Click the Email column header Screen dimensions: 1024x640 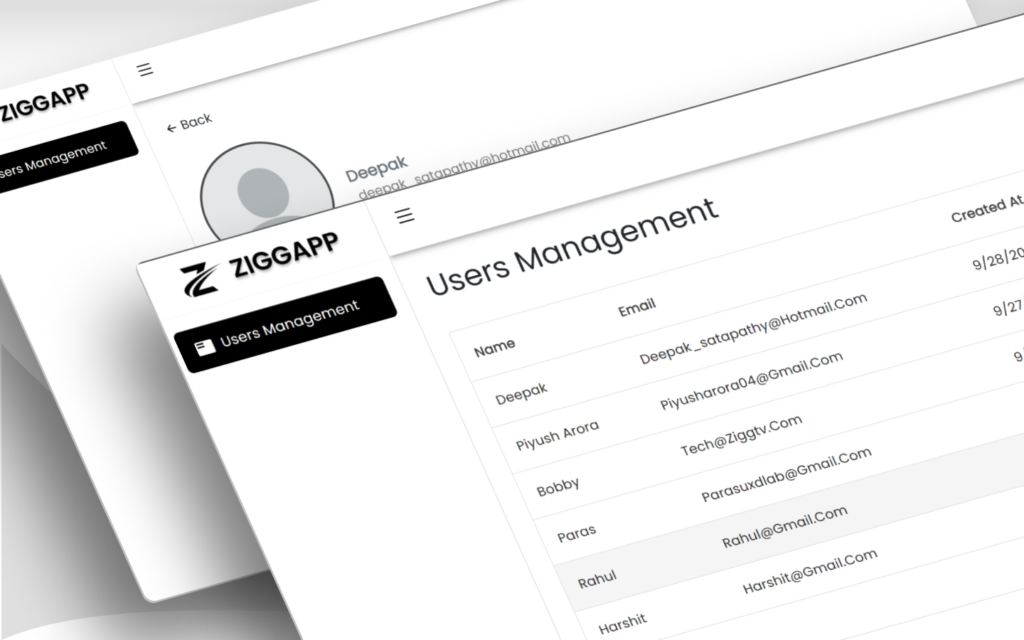(x=637, y=307)
